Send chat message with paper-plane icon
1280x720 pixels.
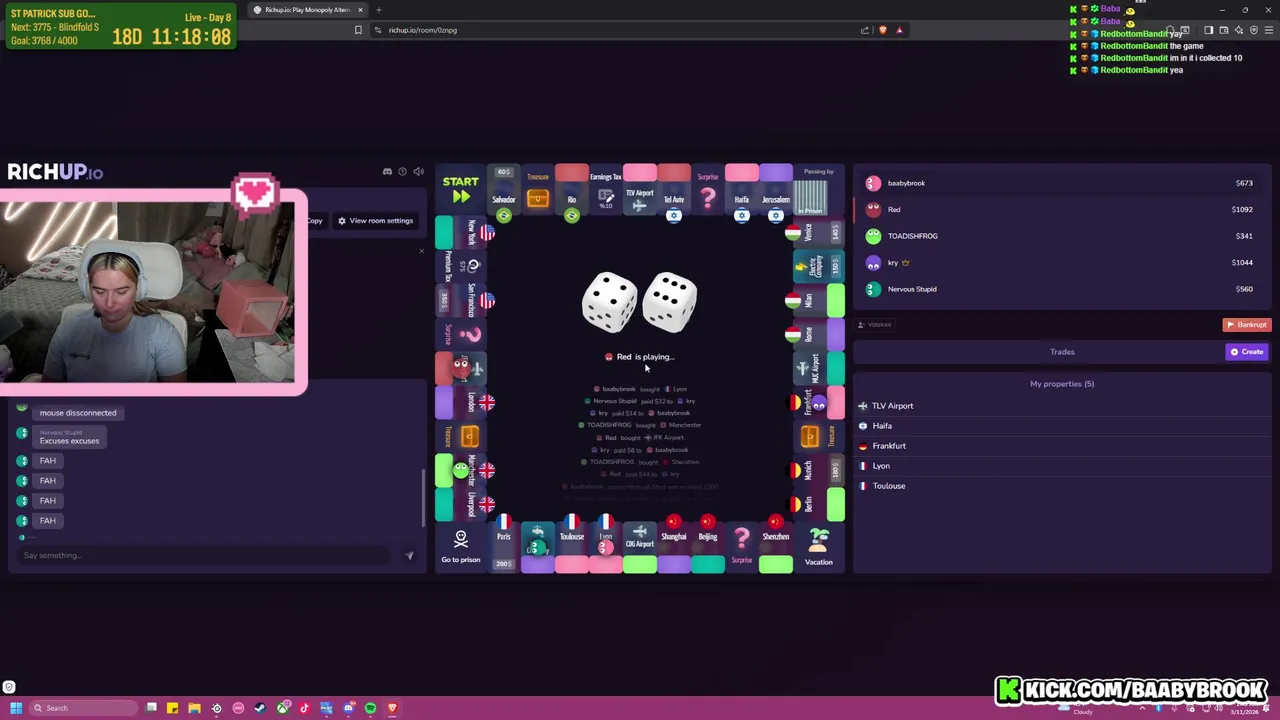[409, 555]
